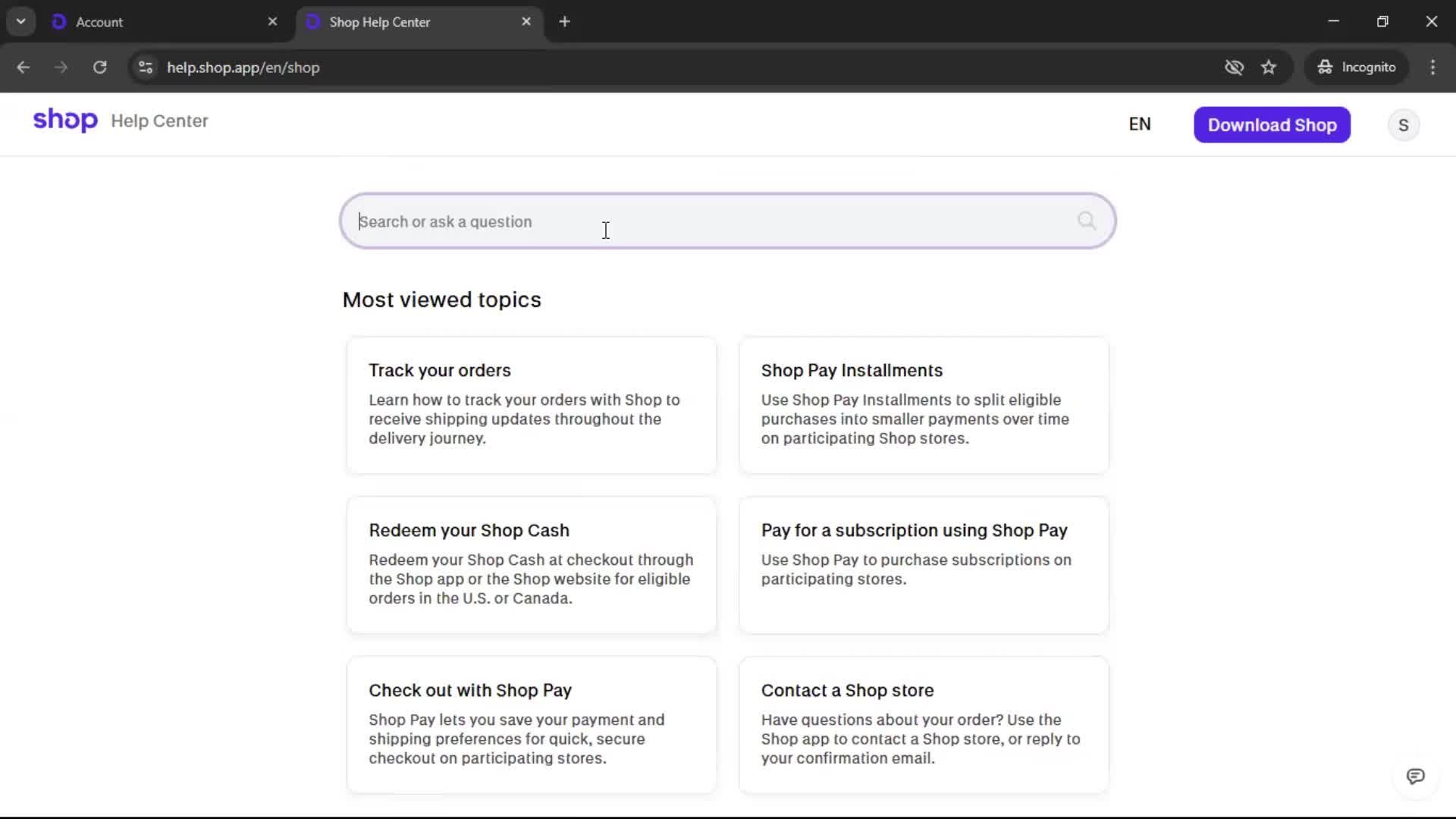1456x819 pixels.
Task: Reload the current page
Action: click(99, 67)
